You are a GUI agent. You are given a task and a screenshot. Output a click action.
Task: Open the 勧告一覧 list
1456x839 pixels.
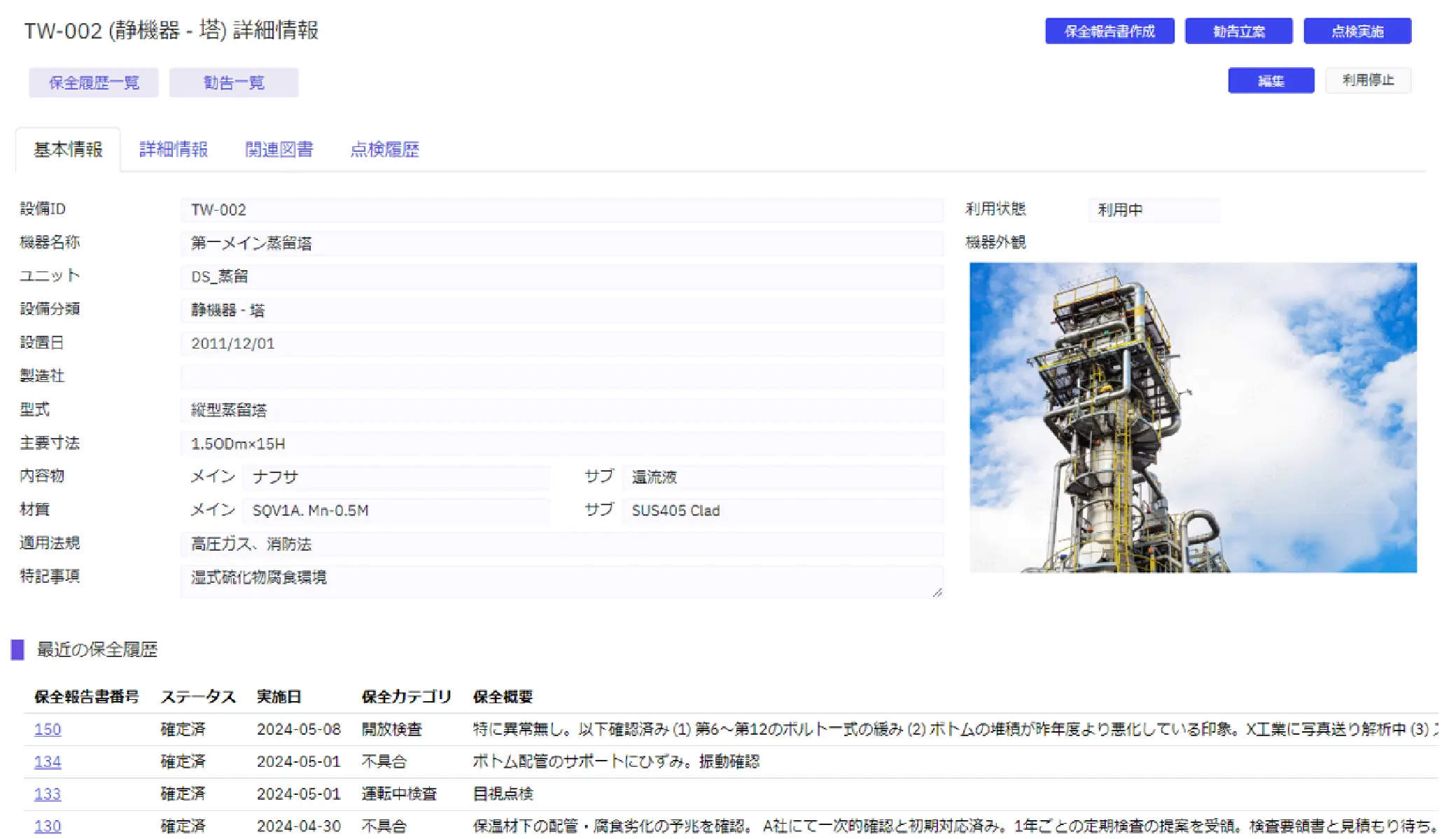[x=233, y=83]
